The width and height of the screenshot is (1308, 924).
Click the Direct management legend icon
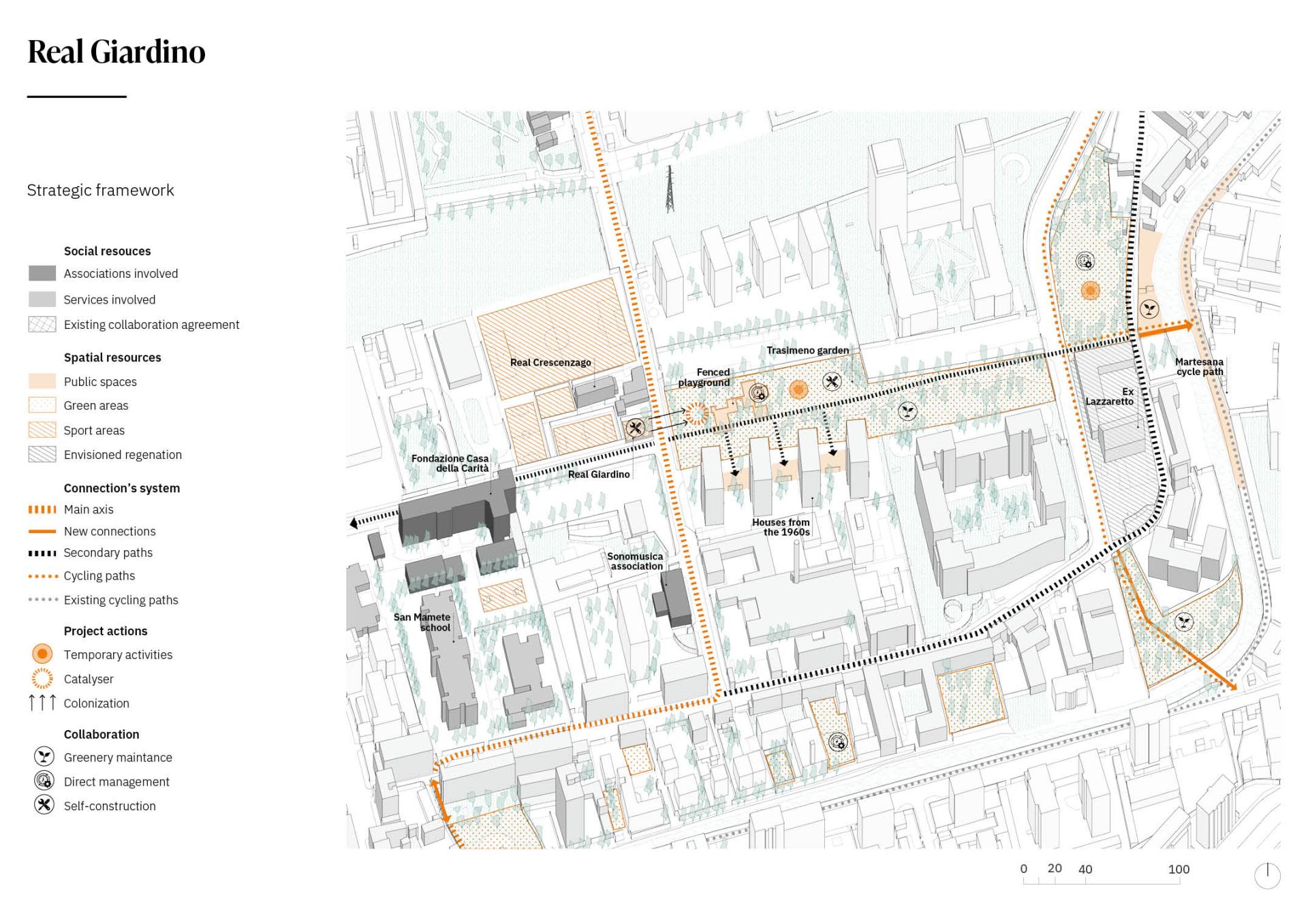(44, 780)
